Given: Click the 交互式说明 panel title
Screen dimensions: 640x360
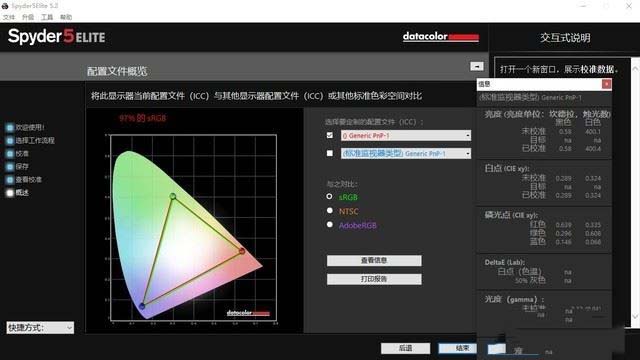Looking at the screenshot, I should pos(565,38).
